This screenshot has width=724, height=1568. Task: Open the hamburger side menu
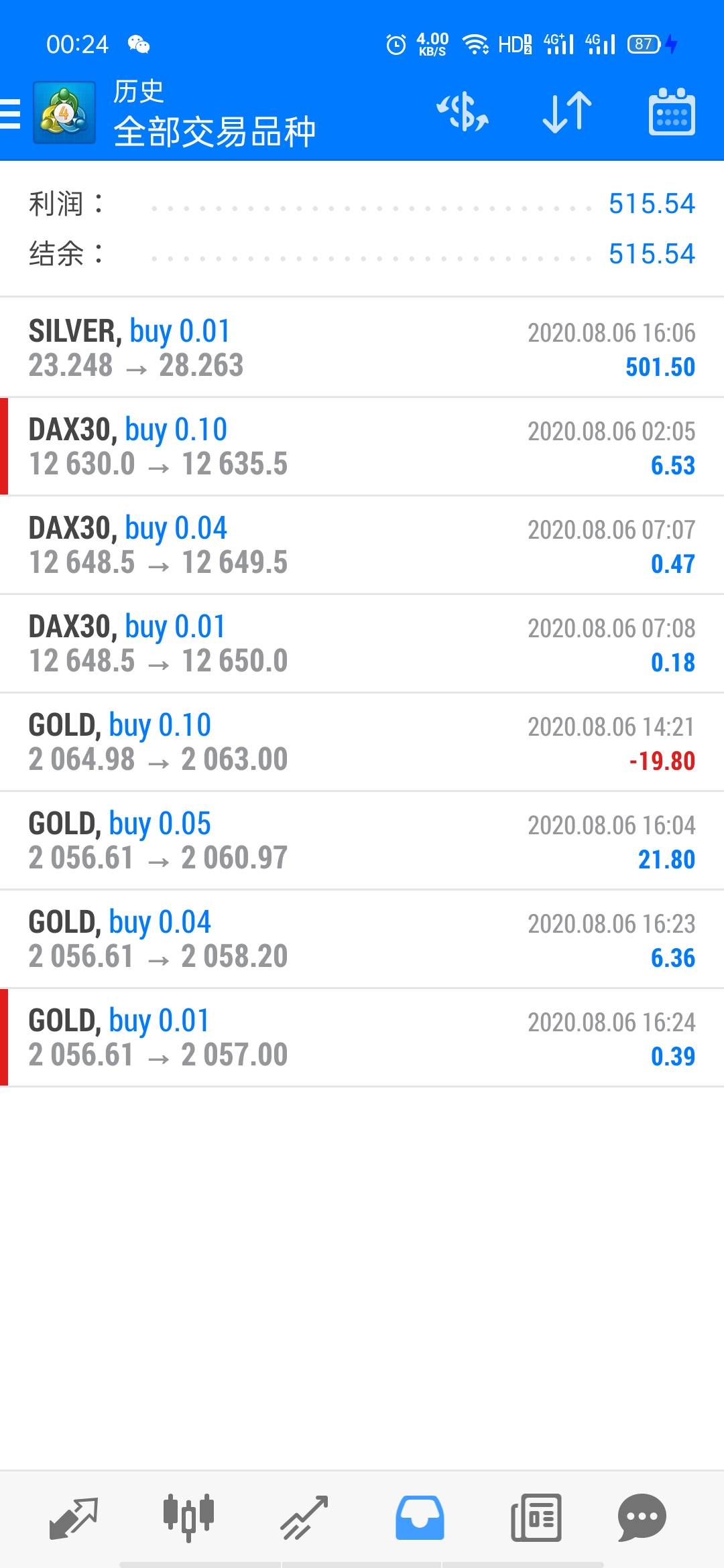pyautogui.click(x=11, y=113)
